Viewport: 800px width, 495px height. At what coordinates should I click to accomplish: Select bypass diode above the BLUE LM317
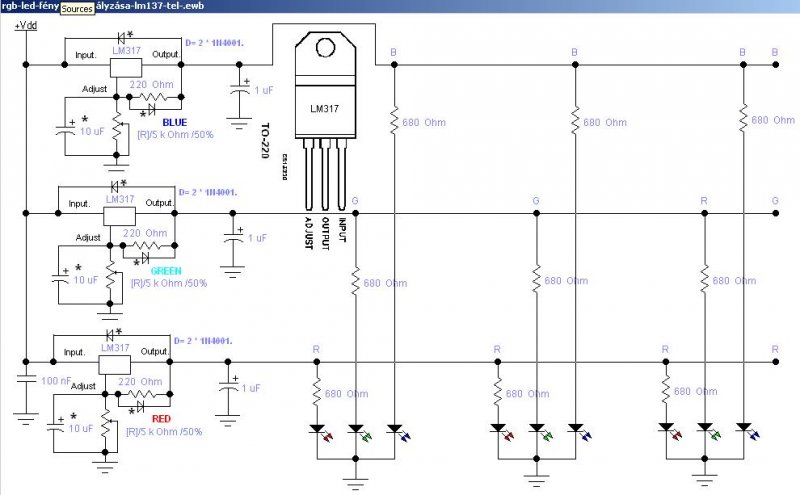(x=121, y=37)
